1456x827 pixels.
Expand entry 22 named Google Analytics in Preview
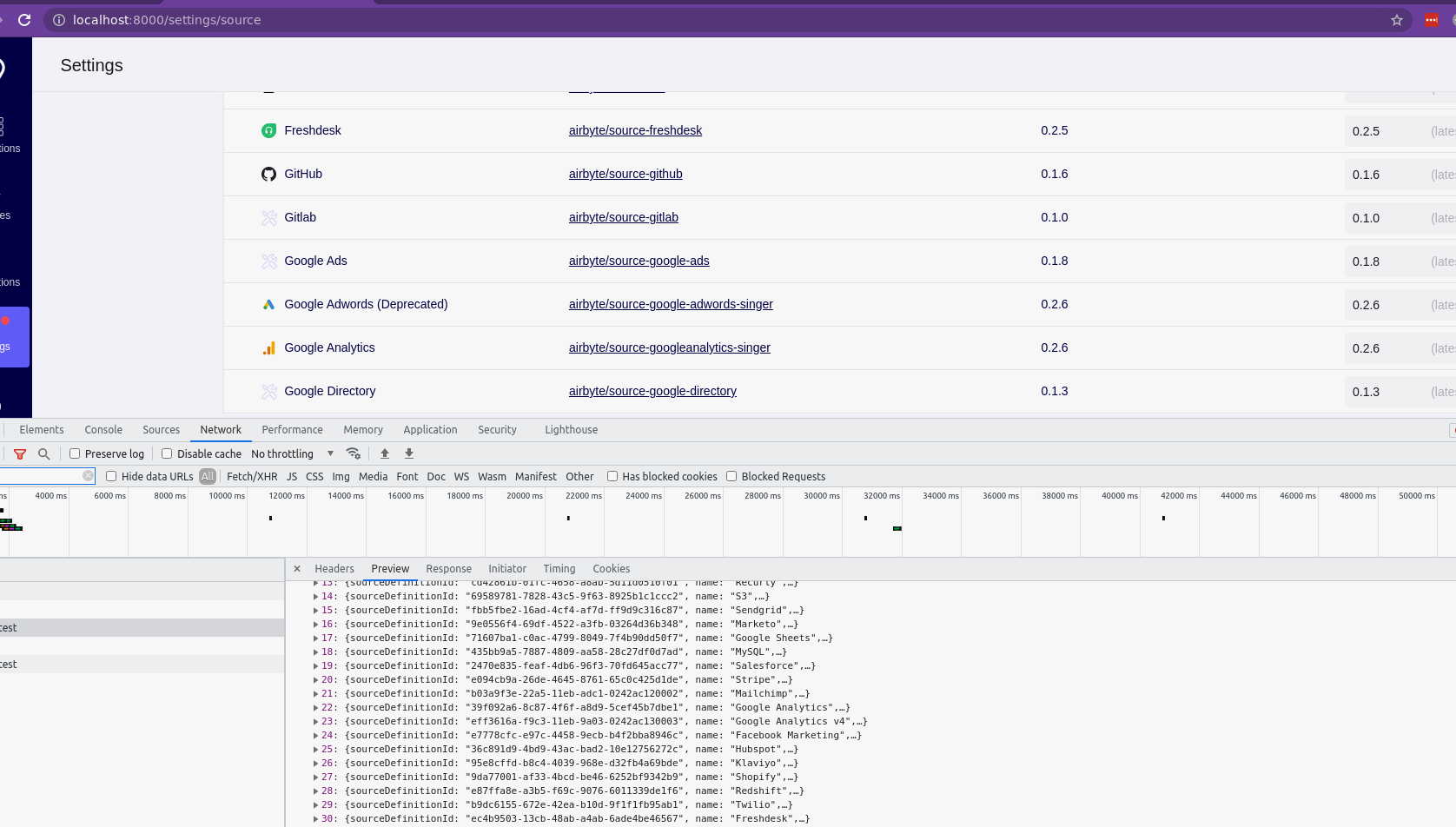coord(315,707)
